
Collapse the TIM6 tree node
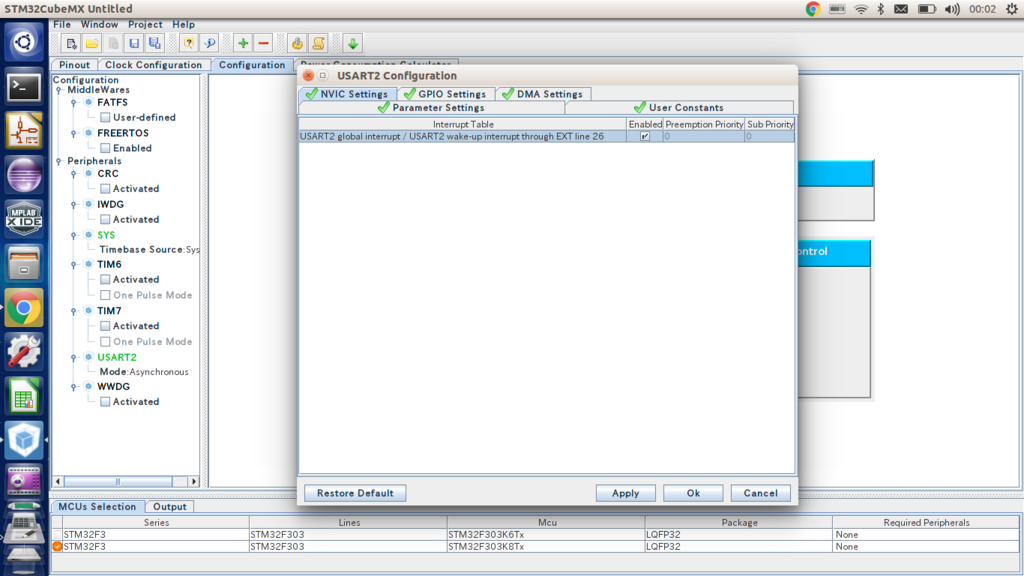tap(74, 264)
